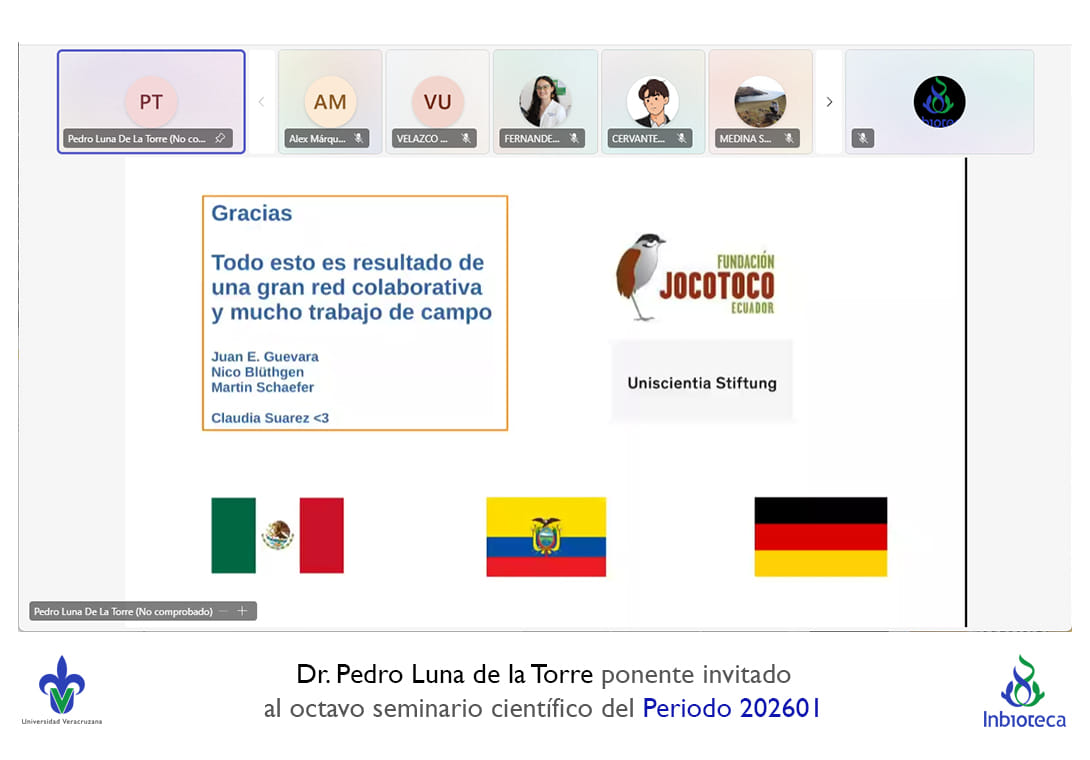Show next participants with right chevron
Image resolution: width=1090 pixels, height=760 pixels.
tap(829, 102)
